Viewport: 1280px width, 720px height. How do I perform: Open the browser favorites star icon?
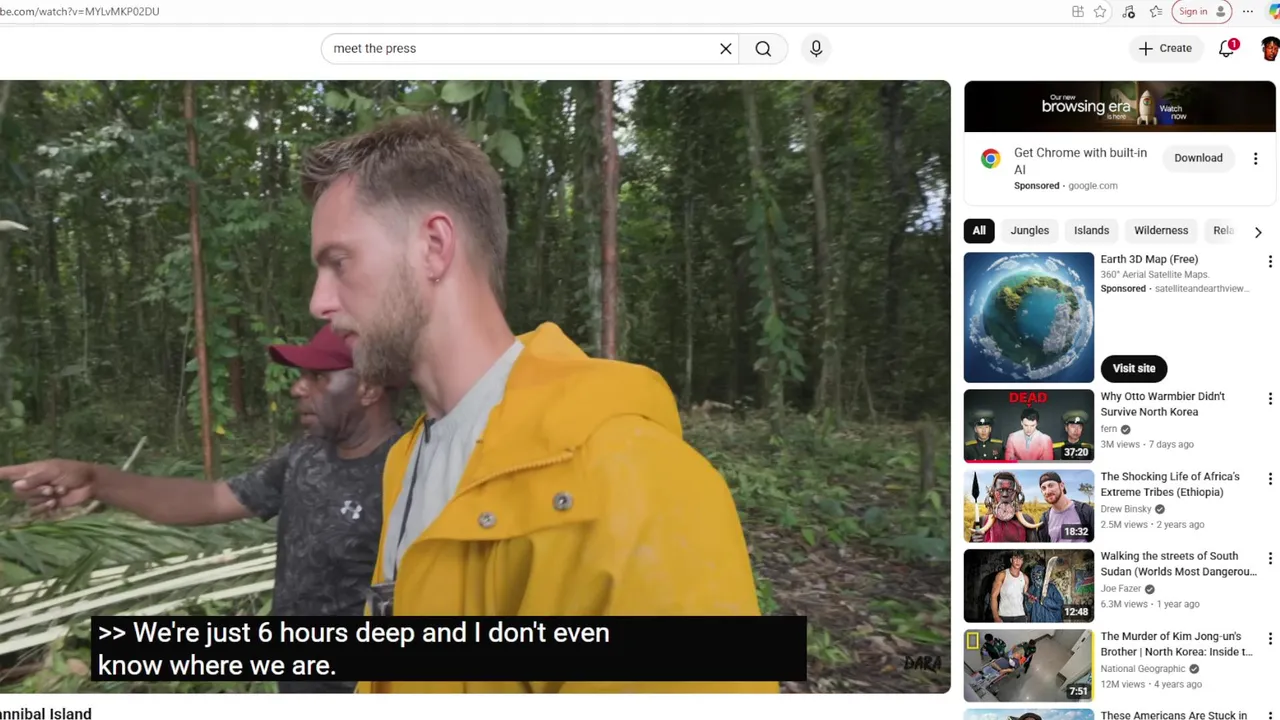(x=1100, y=12)
